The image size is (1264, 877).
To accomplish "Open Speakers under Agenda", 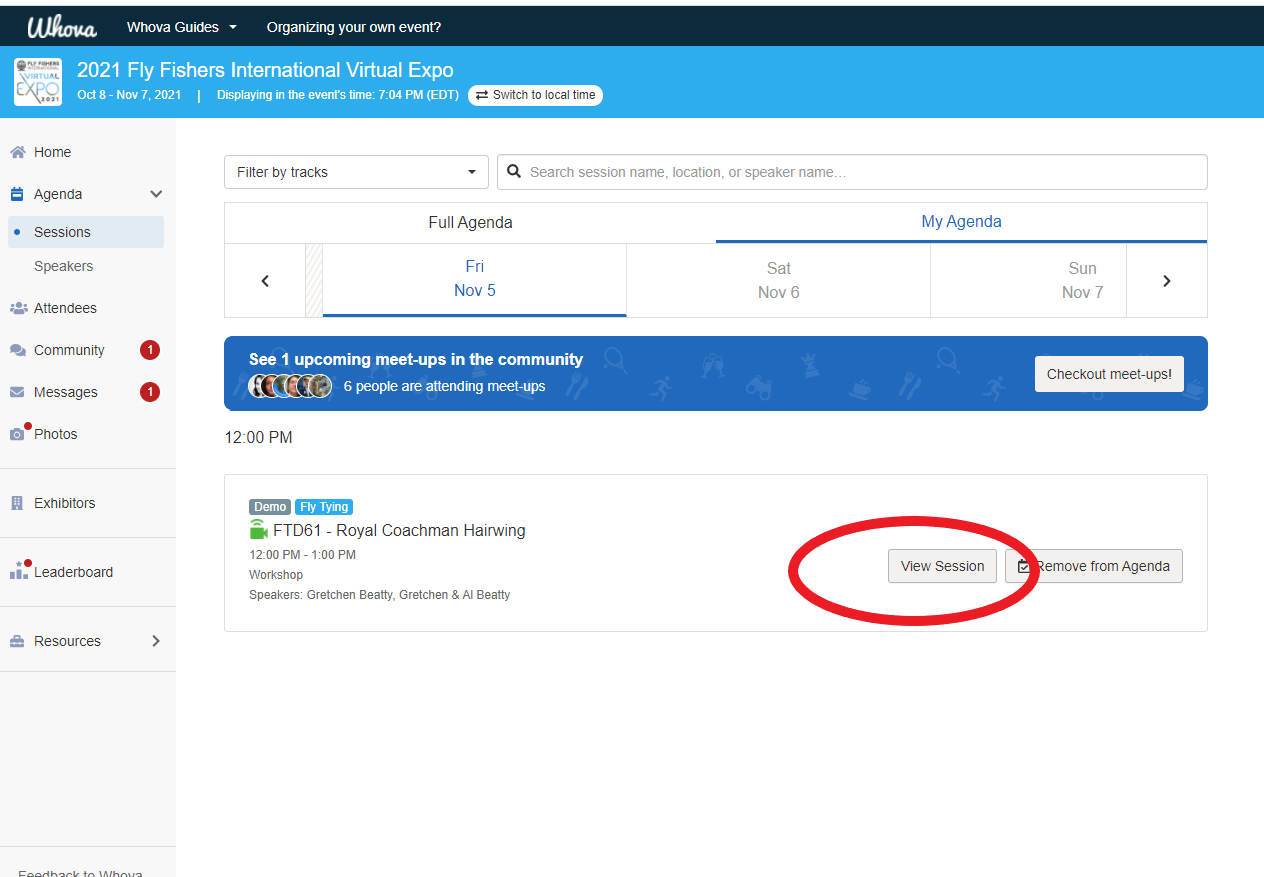I will 63,266.
